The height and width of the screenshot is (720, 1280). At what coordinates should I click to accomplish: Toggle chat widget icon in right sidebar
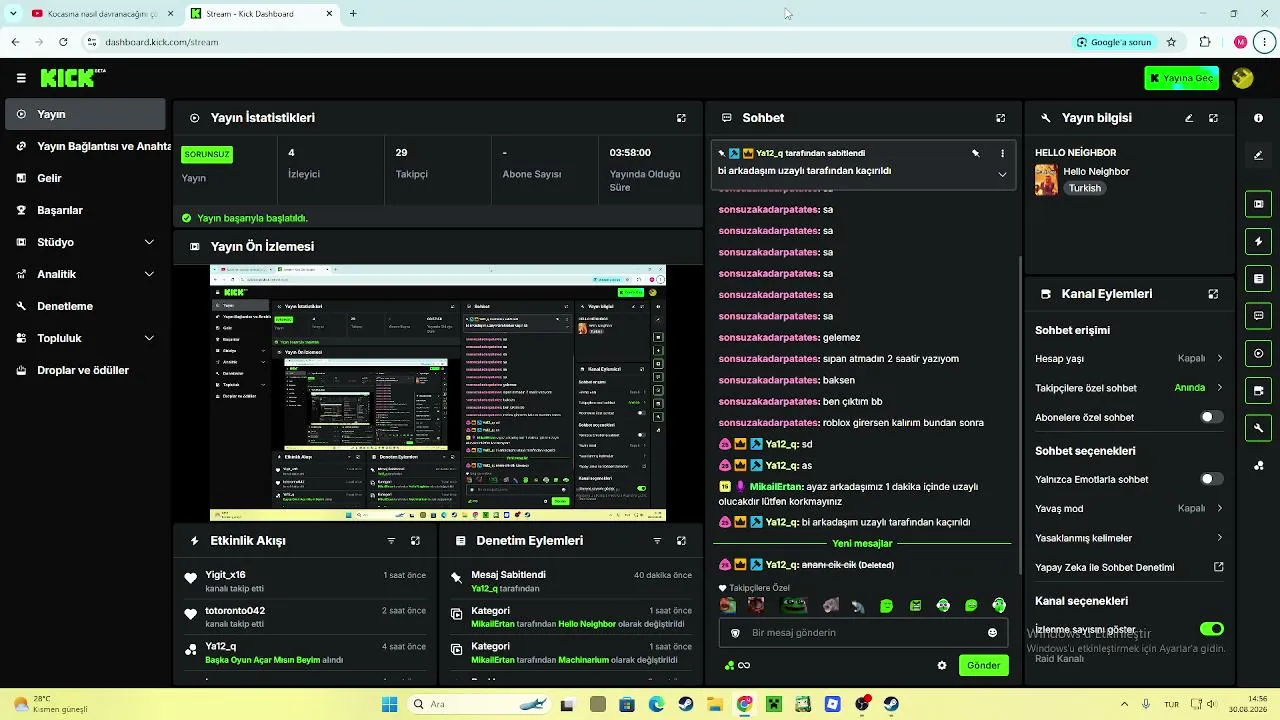point(1258,316)
